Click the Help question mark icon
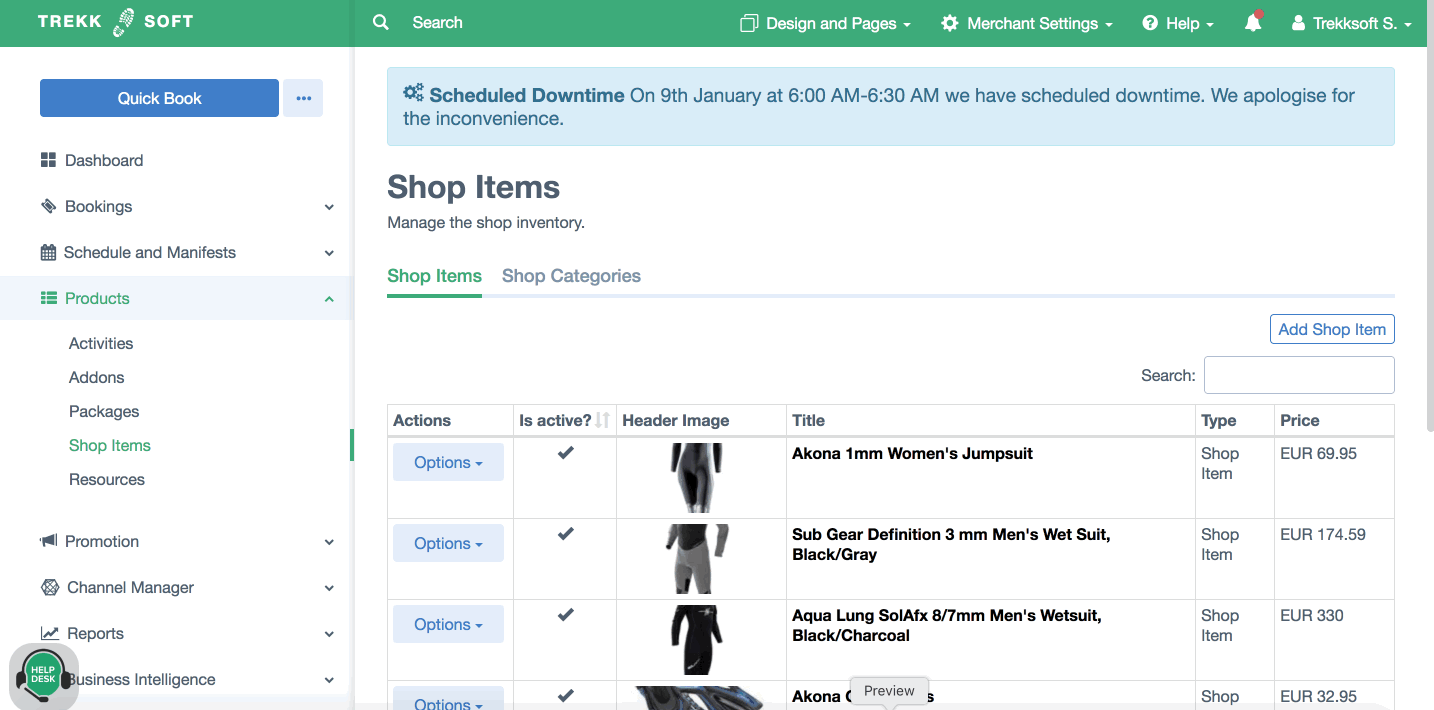 [1150, 23]
